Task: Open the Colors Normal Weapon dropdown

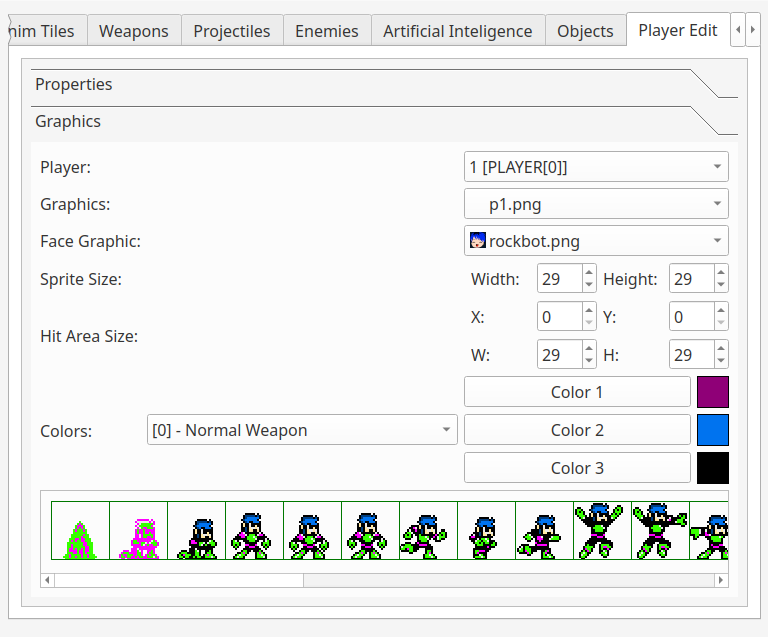Action: (302, 430)
